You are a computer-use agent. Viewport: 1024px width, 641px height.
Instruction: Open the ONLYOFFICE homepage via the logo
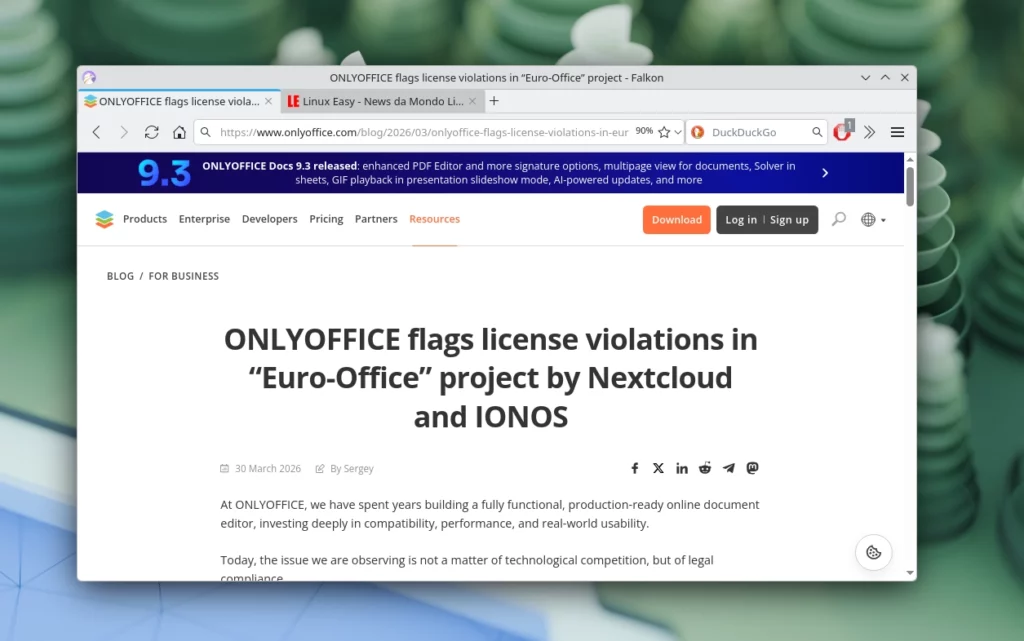coord(104,219)
